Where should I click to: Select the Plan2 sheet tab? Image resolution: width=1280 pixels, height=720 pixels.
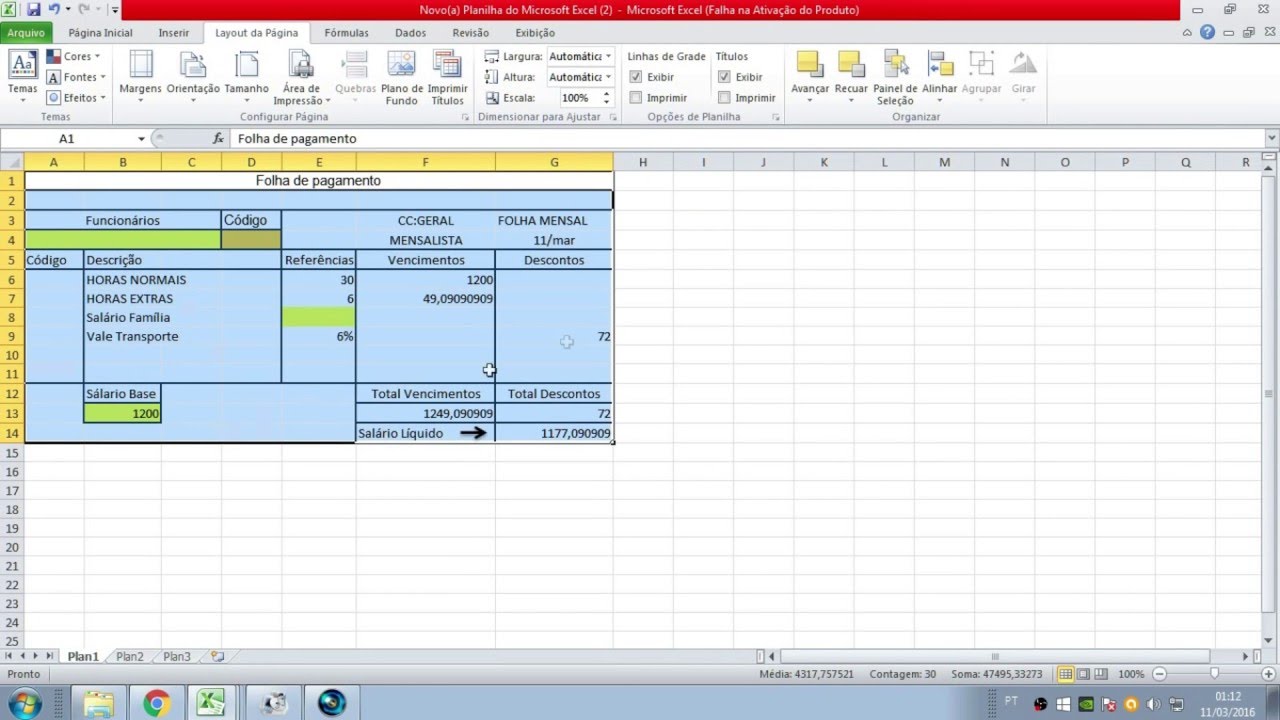pos(130,657)
